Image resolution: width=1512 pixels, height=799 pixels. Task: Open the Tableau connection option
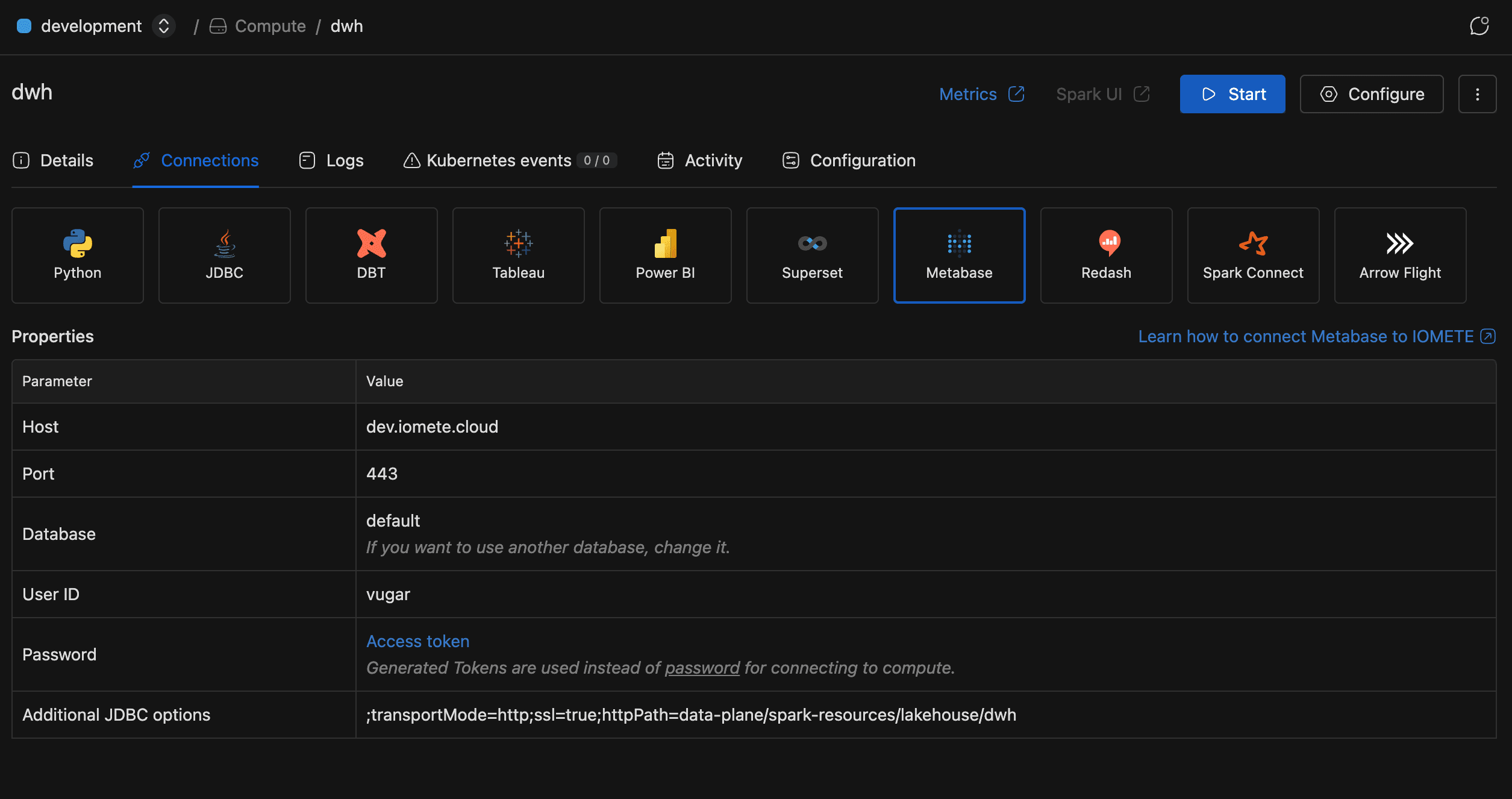[518, 255]
